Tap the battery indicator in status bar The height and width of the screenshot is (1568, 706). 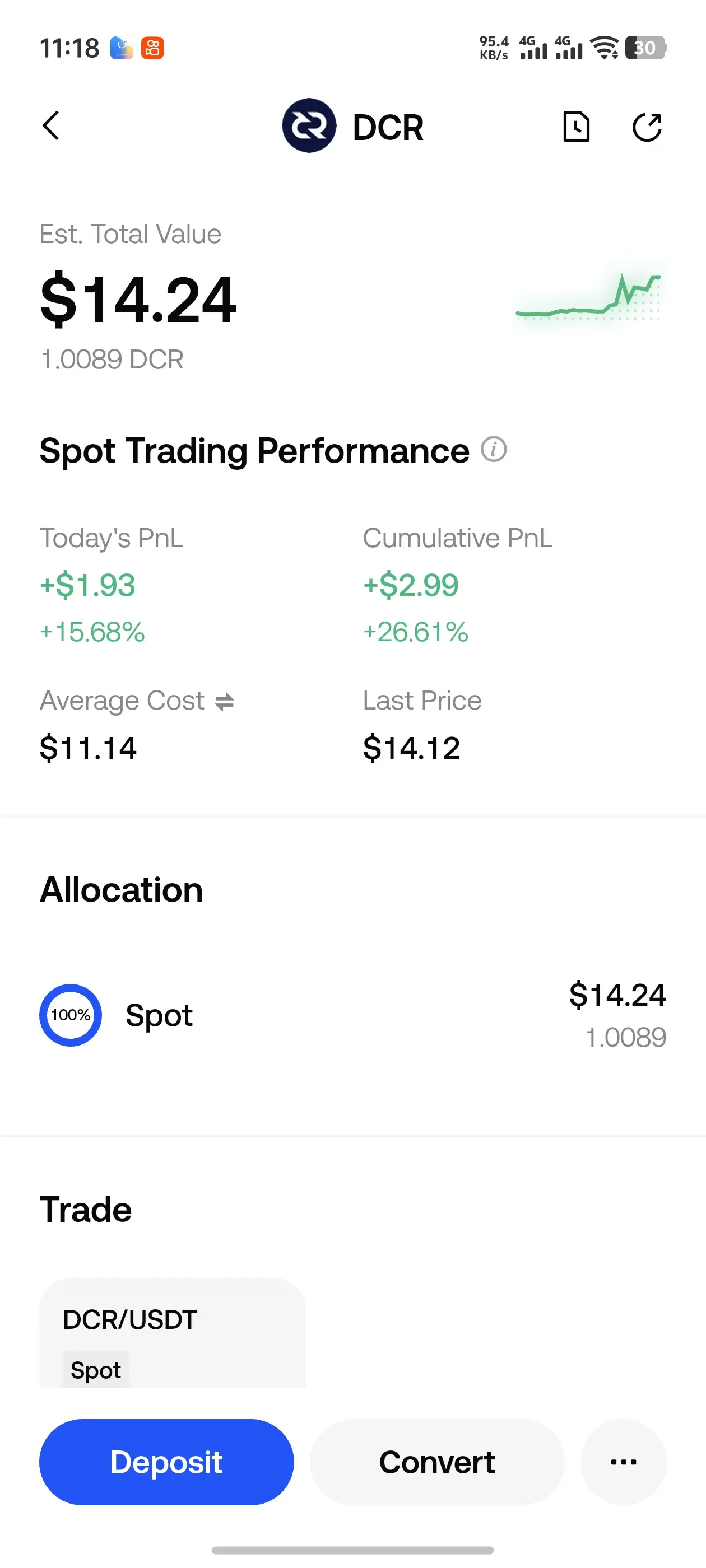pos(645,48)
